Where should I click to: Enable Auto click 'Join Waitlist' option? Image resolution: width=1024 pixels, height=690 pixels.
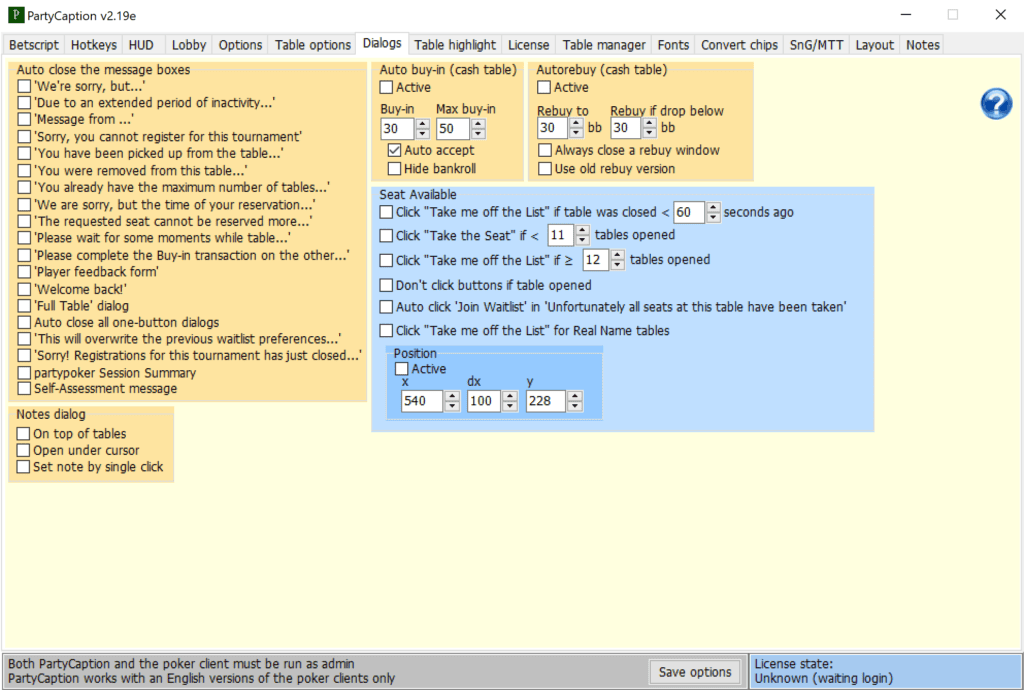point(387,307)
